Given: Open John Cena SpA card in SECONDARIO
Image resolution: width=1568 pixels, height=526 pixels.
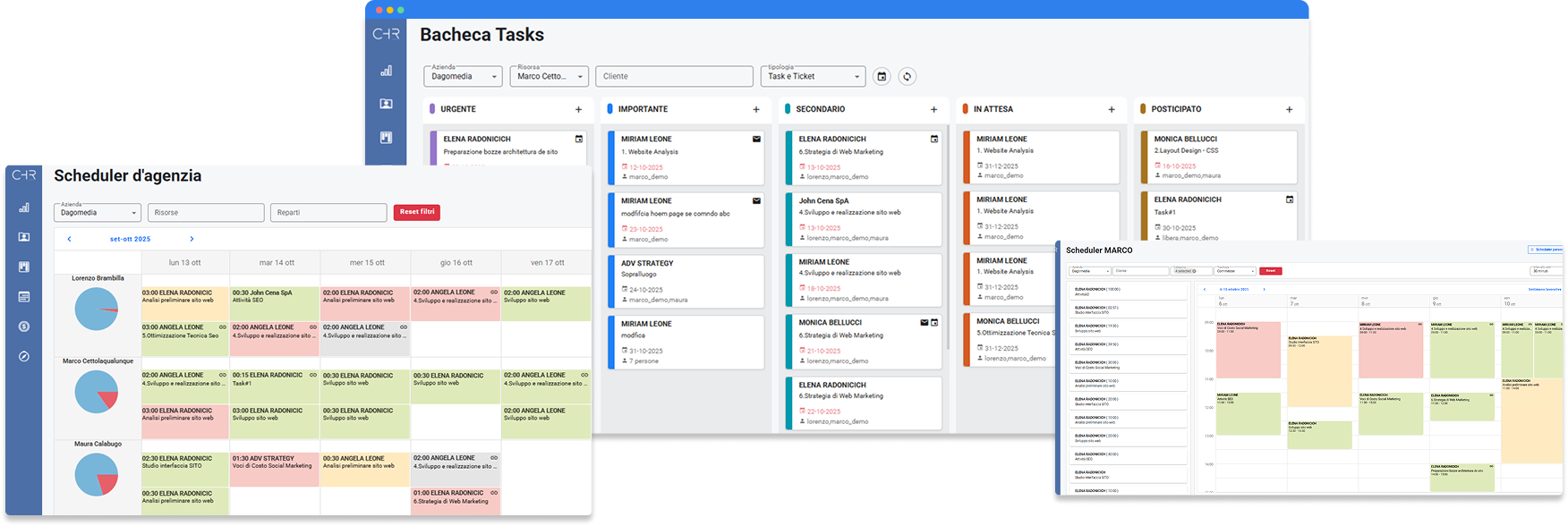Looking at the screenshot, I should 864,218.
